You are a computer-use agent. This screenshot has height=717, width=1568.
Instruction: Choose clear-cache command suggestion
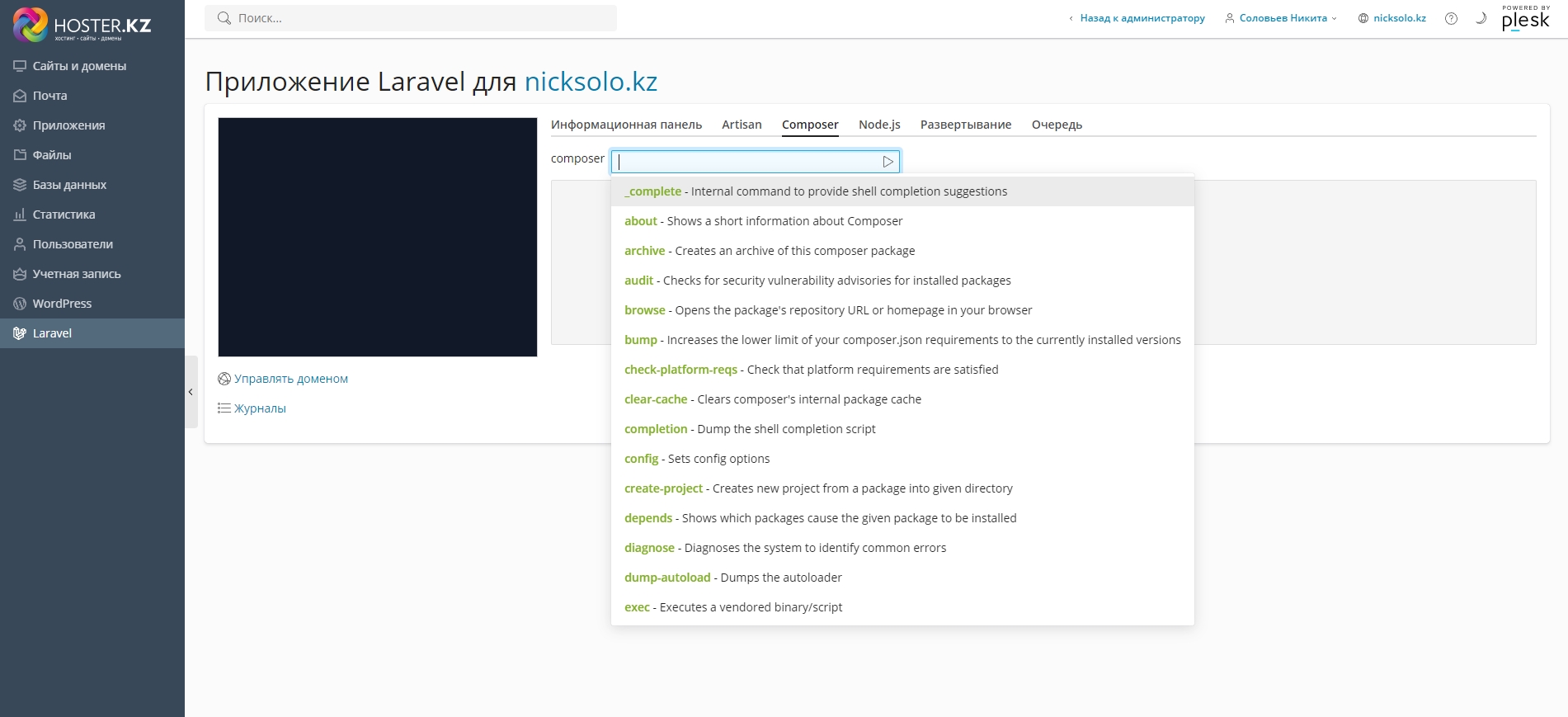tap(902, 399)
